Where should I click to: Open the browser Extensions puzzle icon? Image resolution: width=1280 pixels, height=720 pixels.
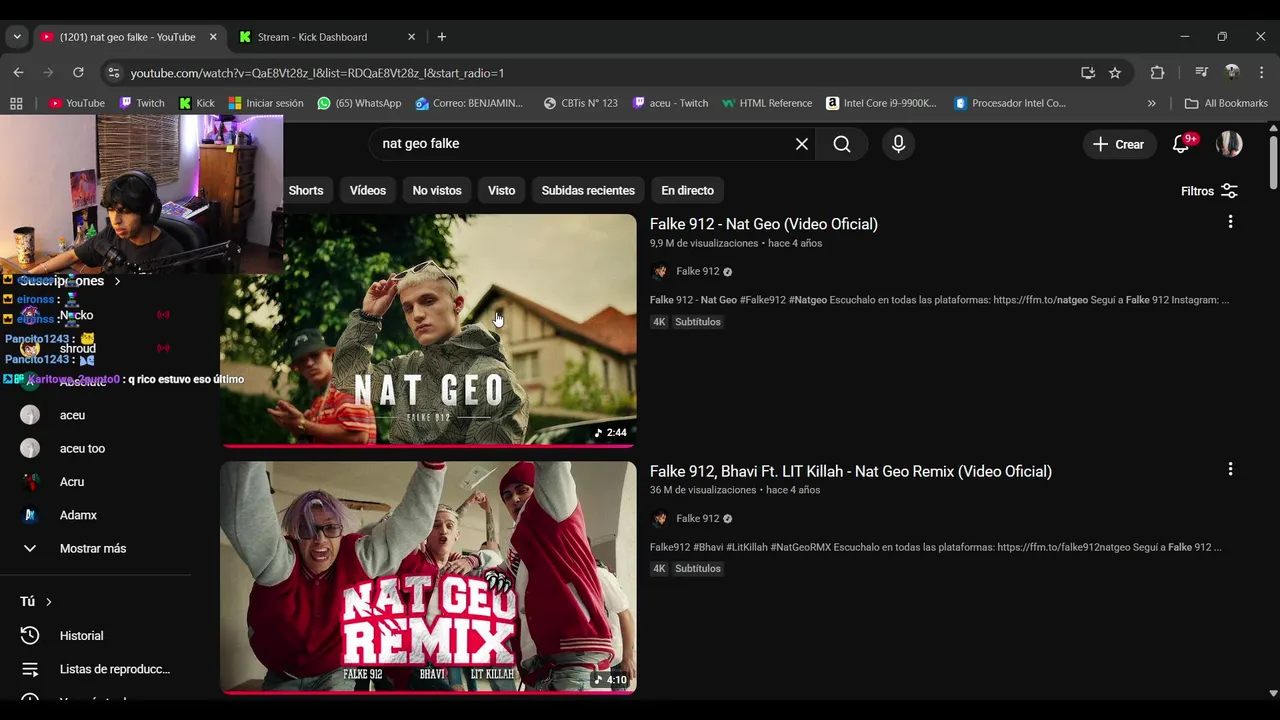click(1157, 73)
